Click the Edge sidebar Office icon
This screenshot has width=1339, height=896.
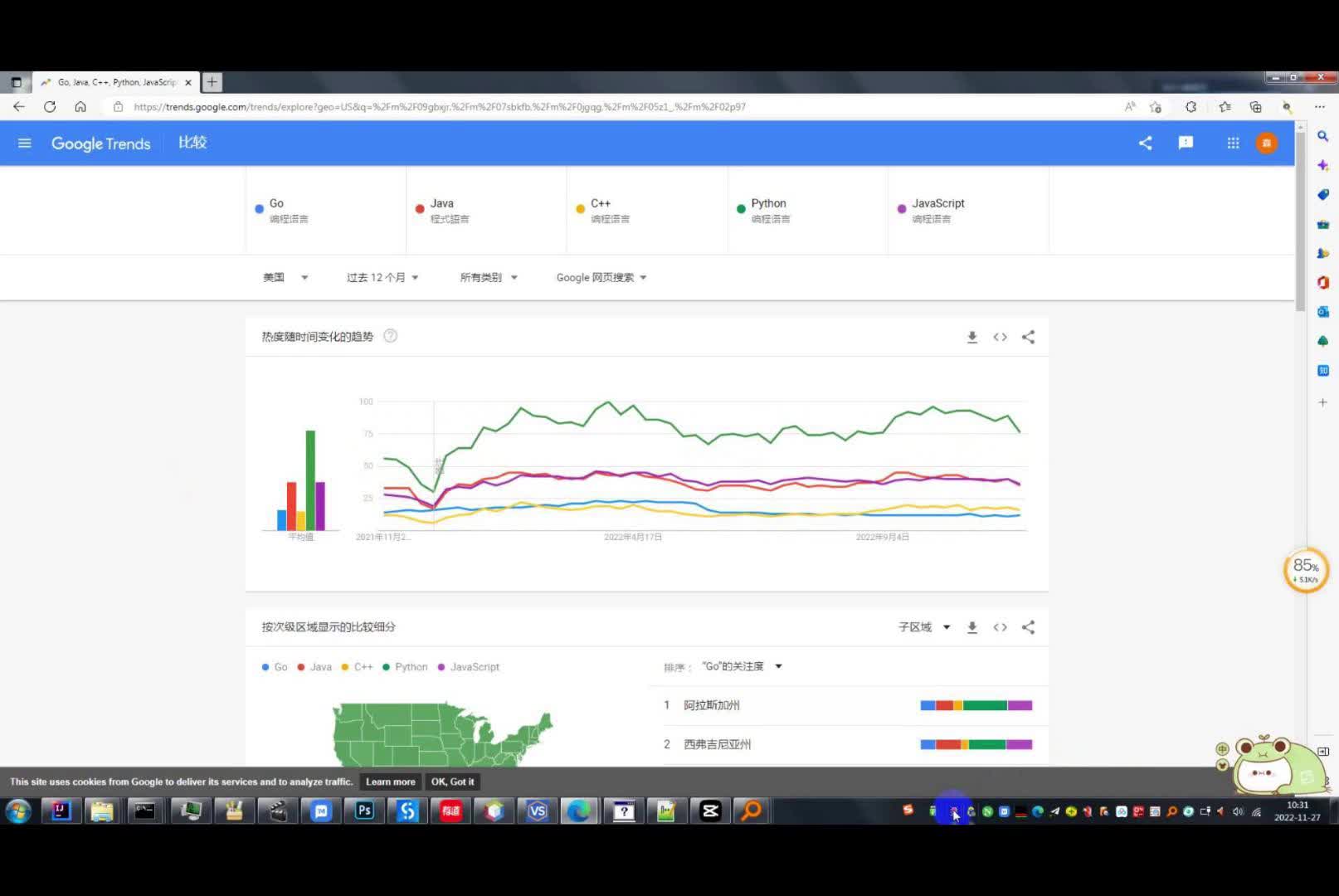pyautogui.click(x=1322, y=282)
